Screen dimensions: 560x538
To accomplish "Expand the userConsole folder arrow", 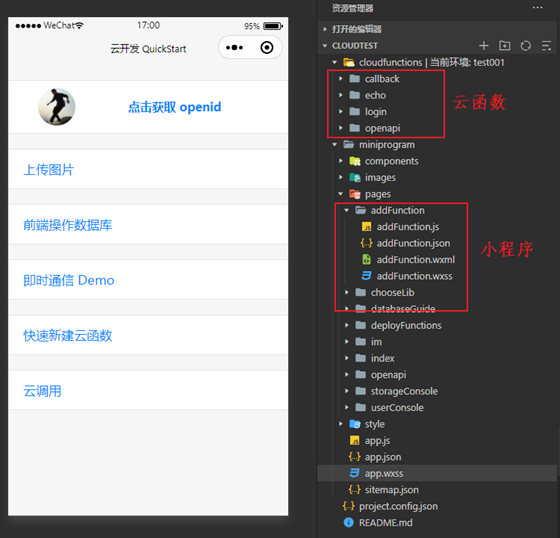I will tap(346, 408).
